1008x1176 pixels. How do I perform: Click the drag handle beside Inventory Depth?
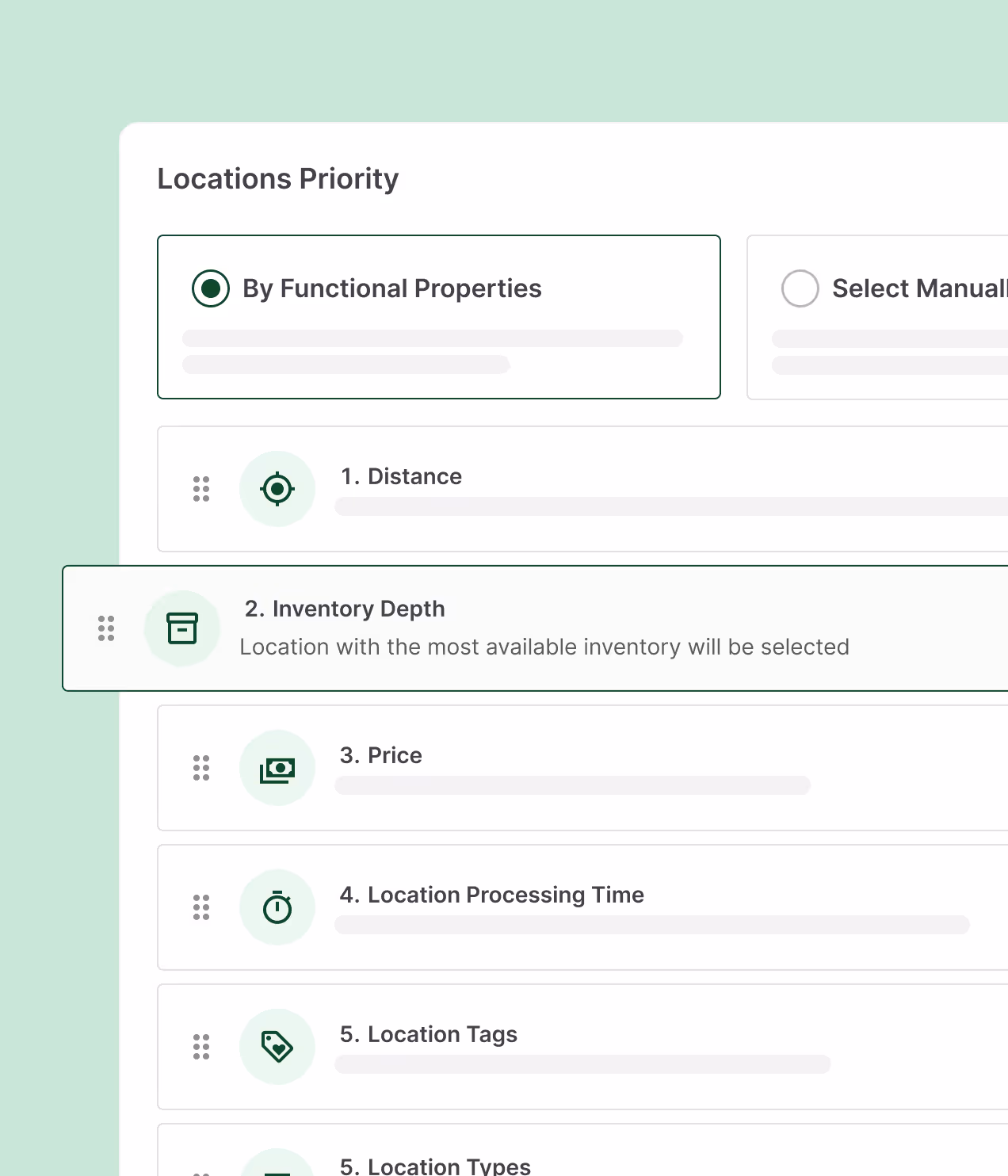click(106, 628)
